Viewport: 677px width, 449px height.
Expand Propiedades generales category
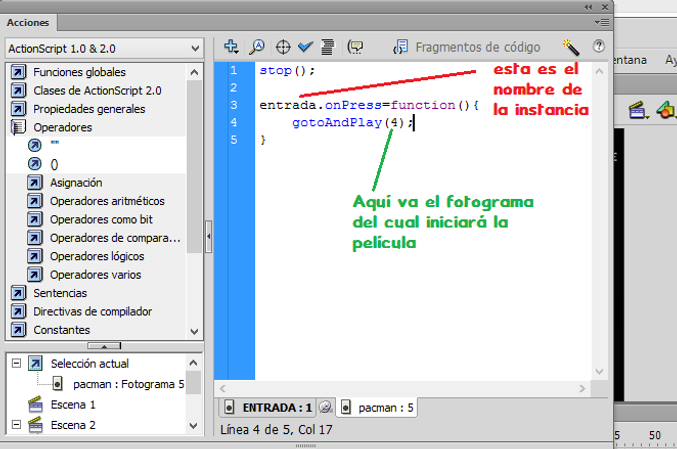tap(78, 109)
